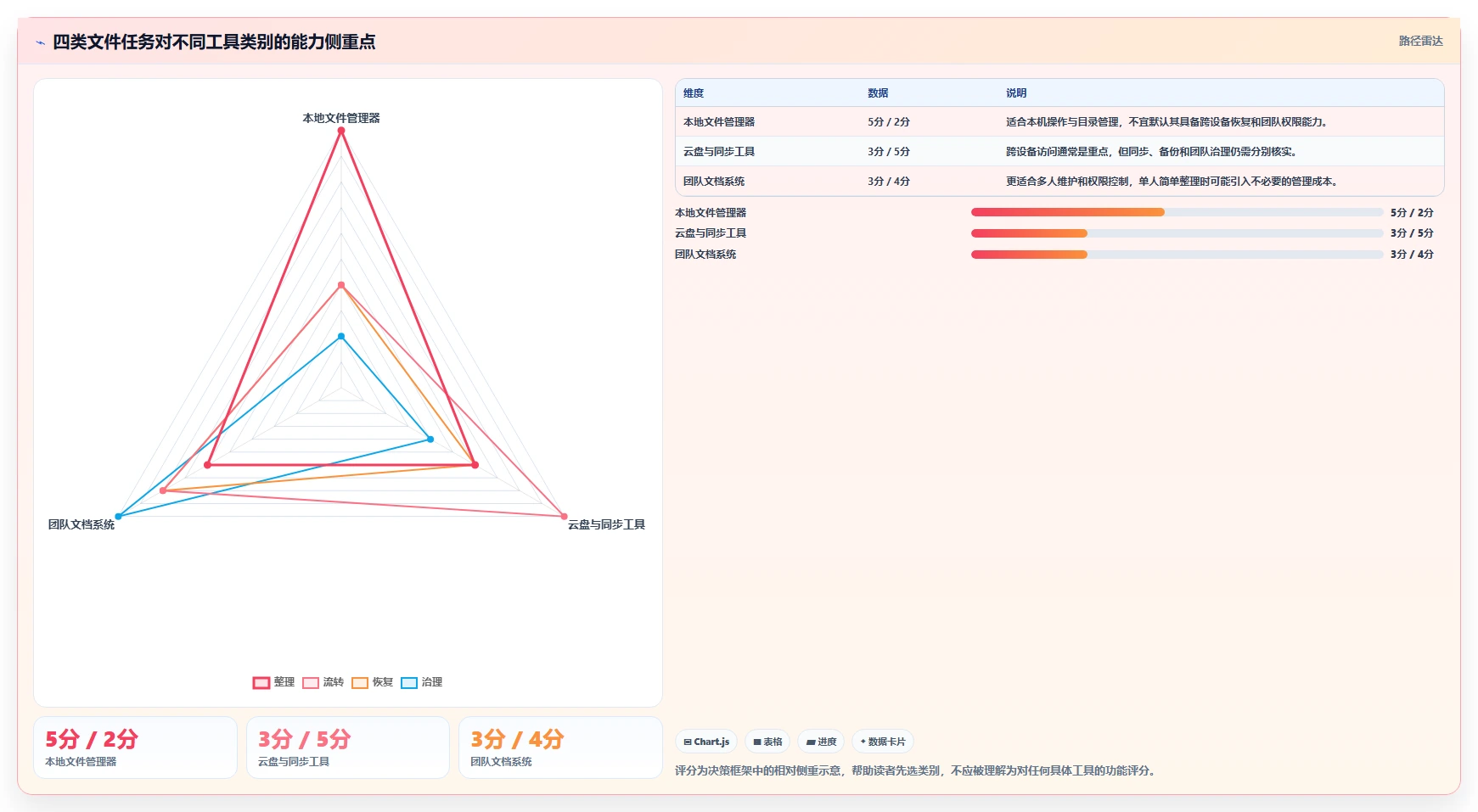Open the 3分 / 5分 云盘与同步工具 data card

348,748
